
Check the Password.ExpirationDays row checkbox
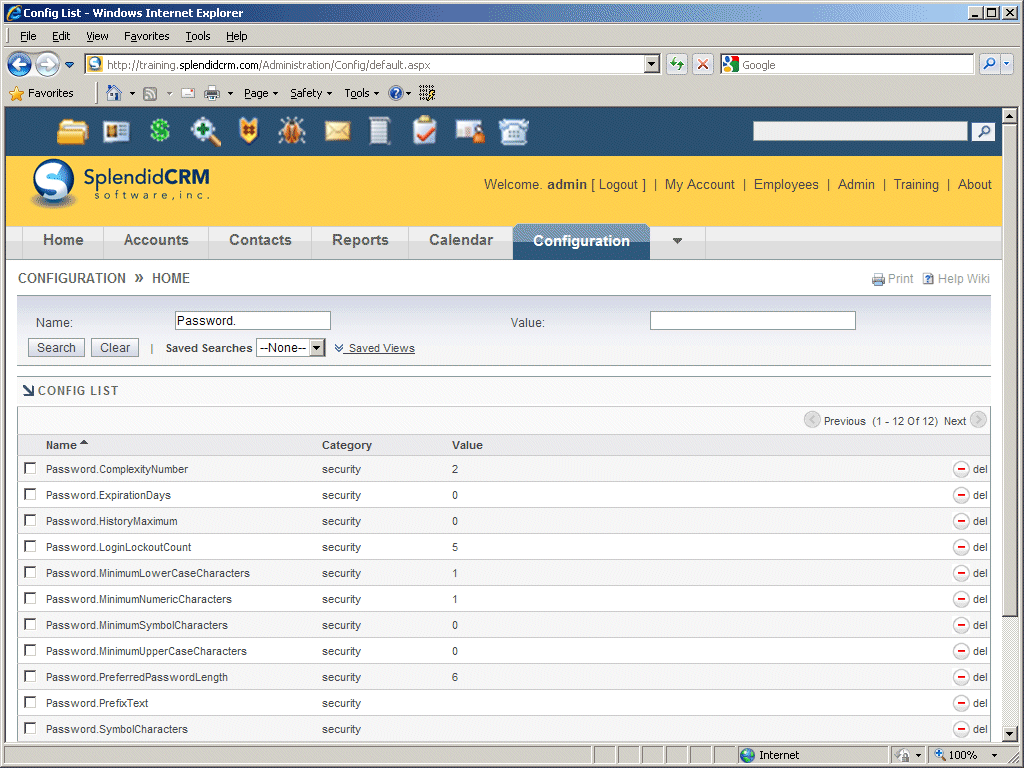click(30, 495)
